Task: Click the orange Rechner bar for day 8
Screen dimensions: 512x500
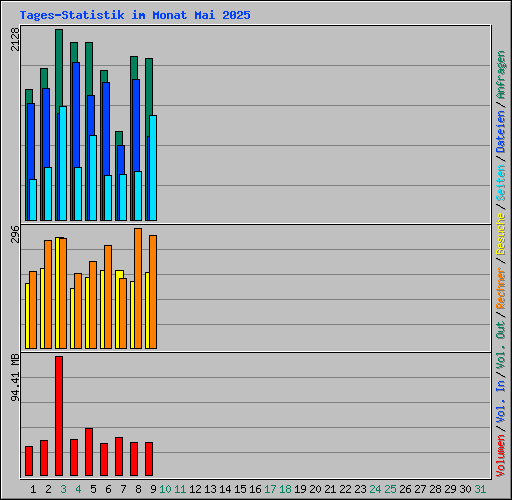Action: point(138,288)
